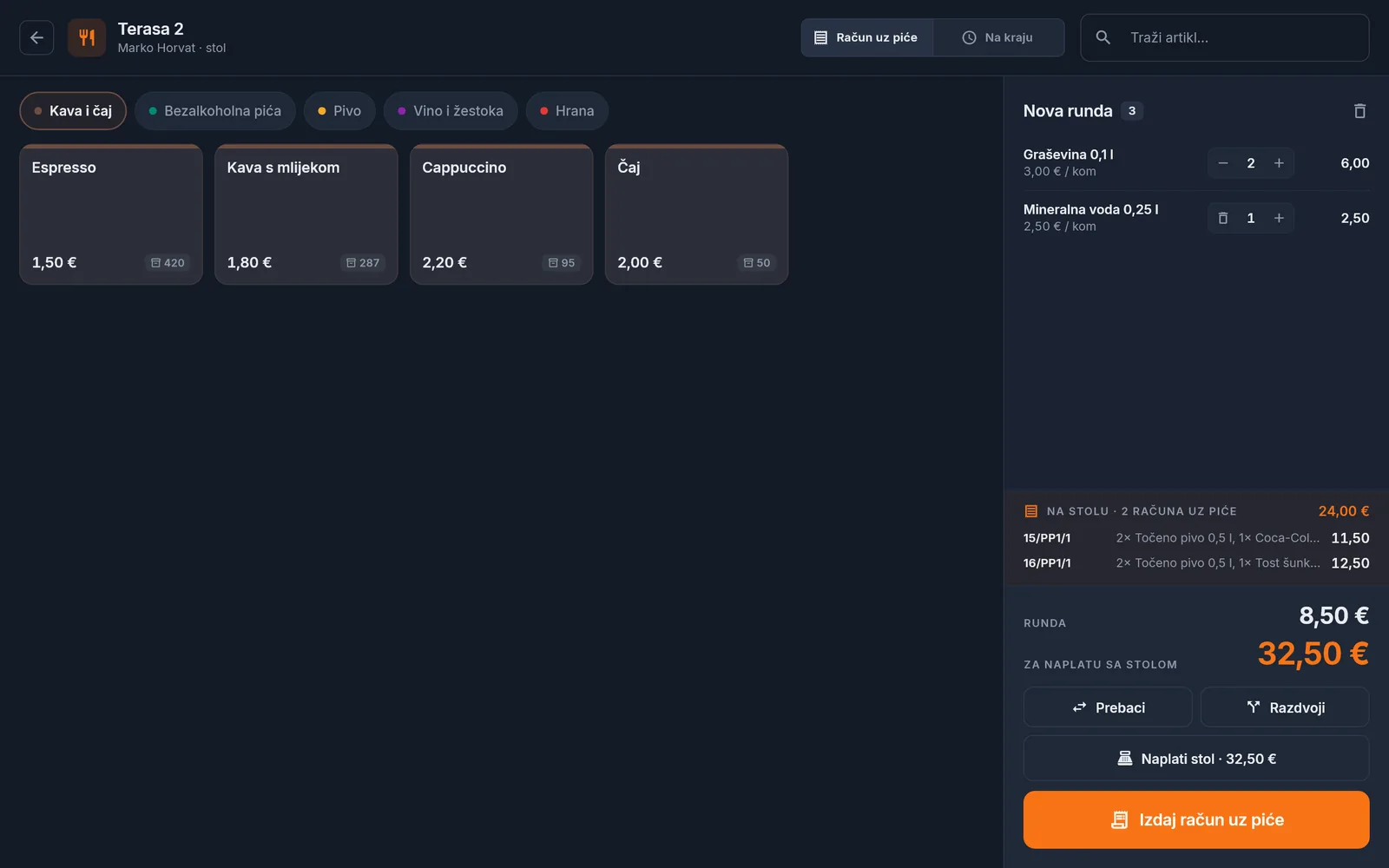Add Kava s mlijekom to round
This screenshot has width=1389, height=868.
[306, 214]
